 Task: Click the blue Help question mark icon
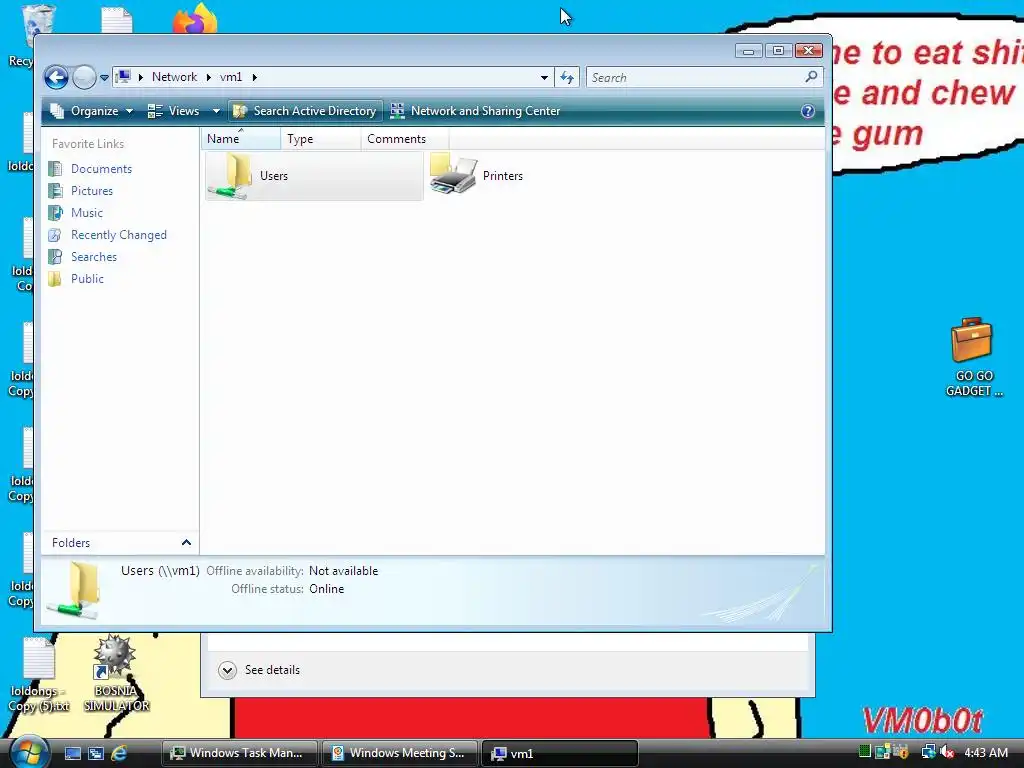coord(808,111)
